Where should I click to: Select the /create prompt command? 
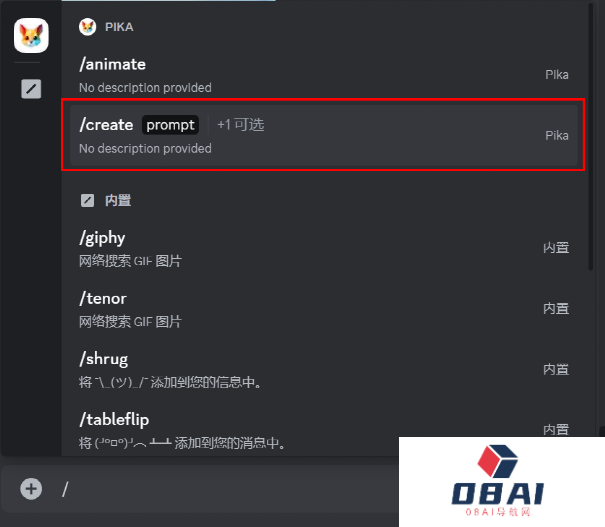(323, 136)
